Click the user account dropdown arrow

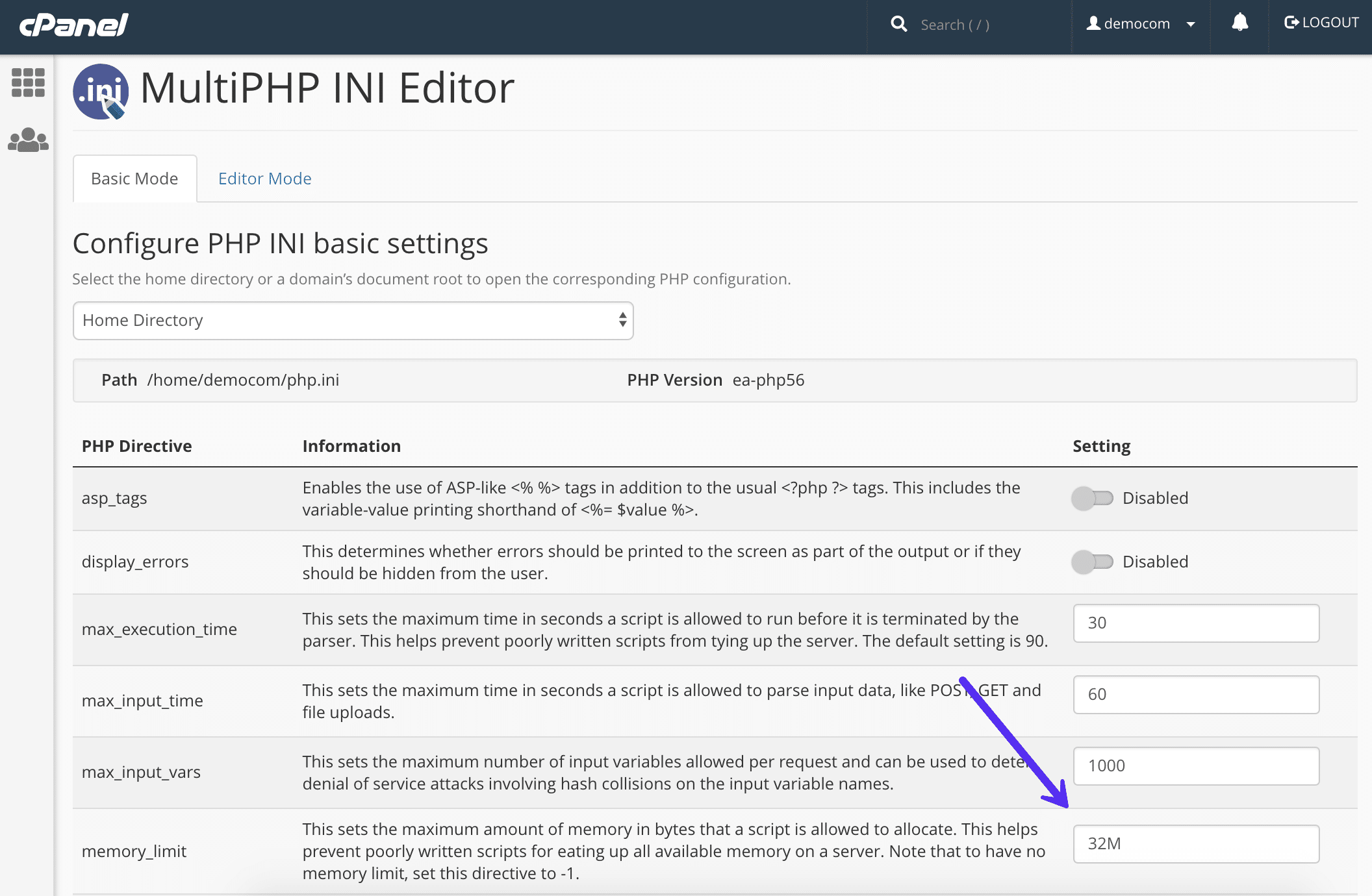tap(1191, 26)
